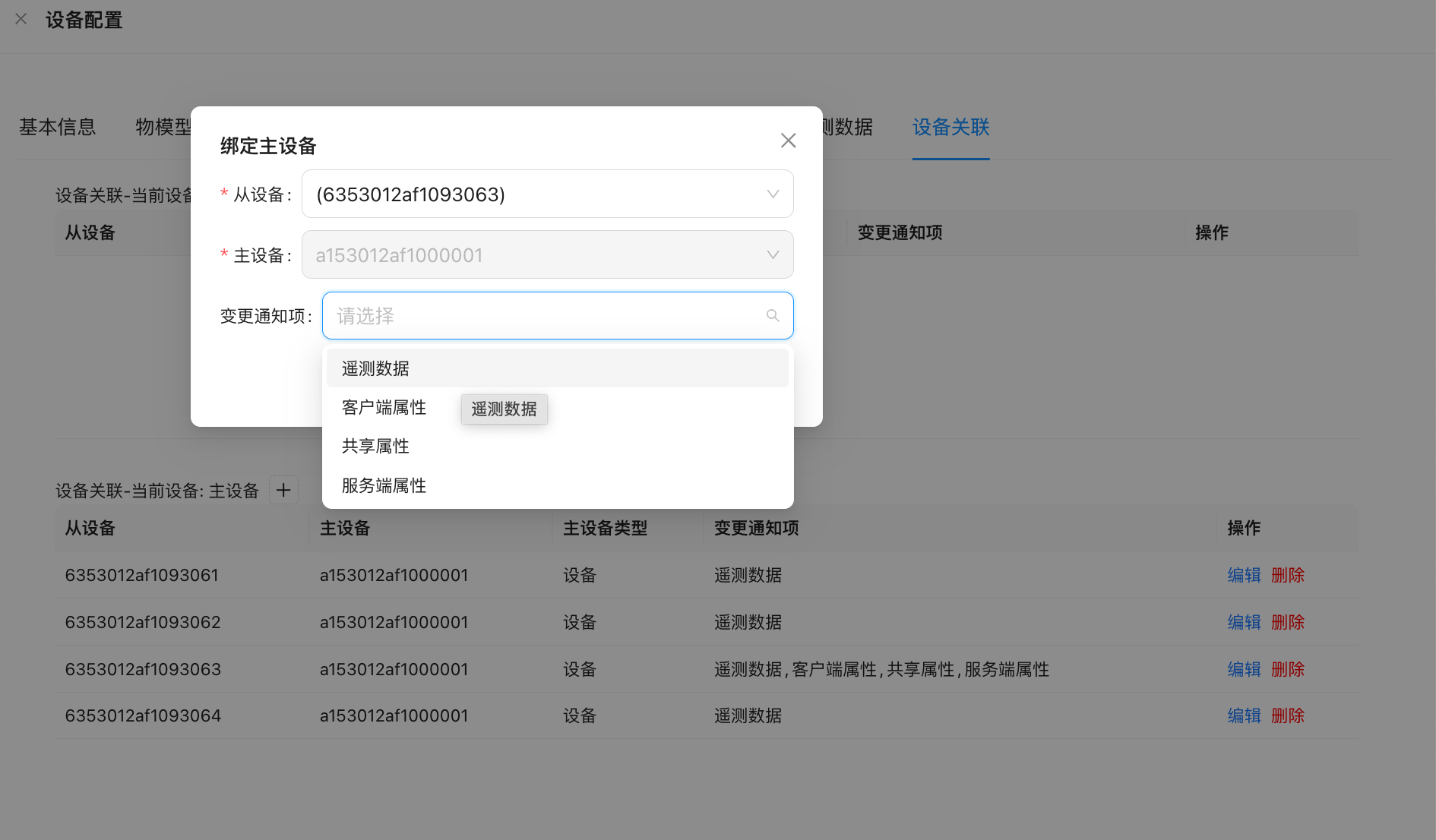
Task: Delete the row for device 6353012af1093063
Action: pyautogui.click(x=1288, y=670)
